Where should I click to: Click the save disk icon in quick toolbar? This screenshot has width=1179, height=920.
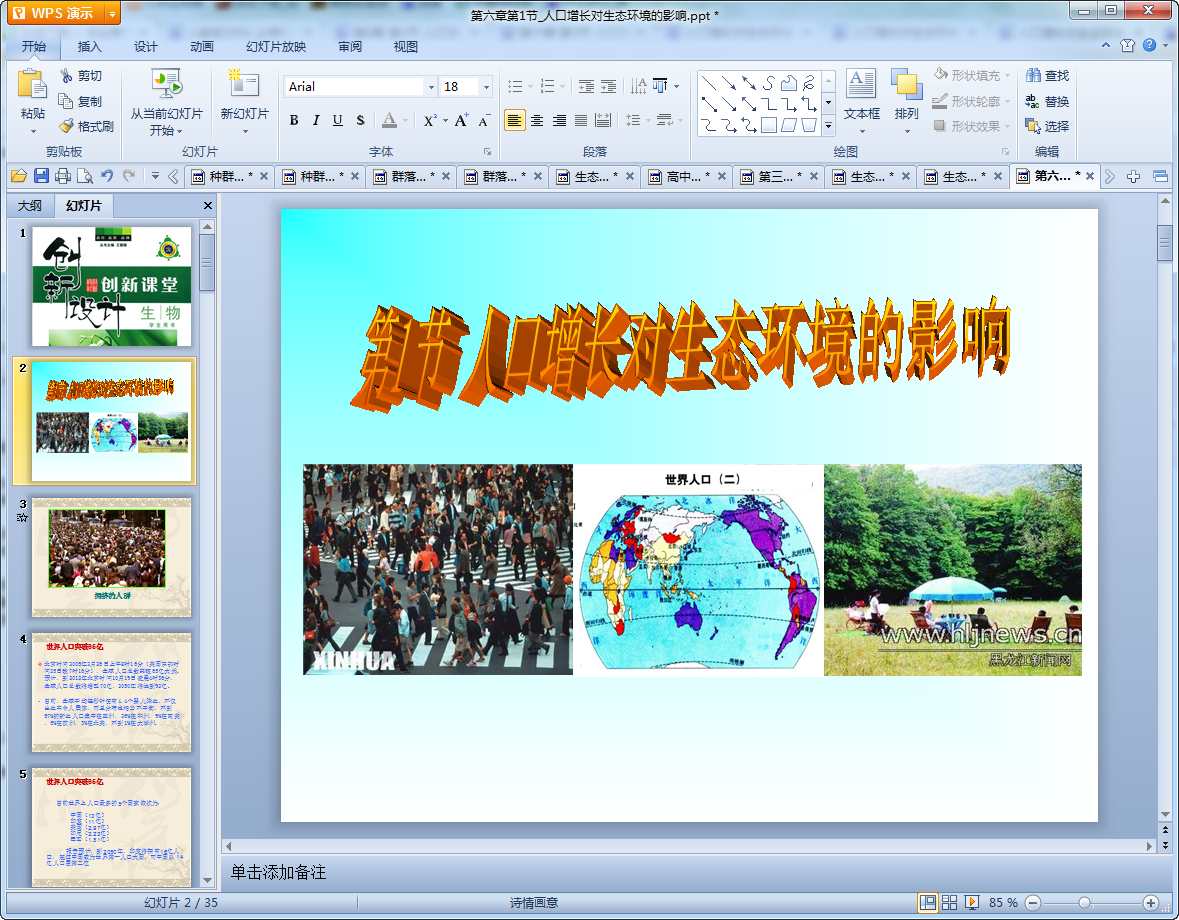coord(41,176)
